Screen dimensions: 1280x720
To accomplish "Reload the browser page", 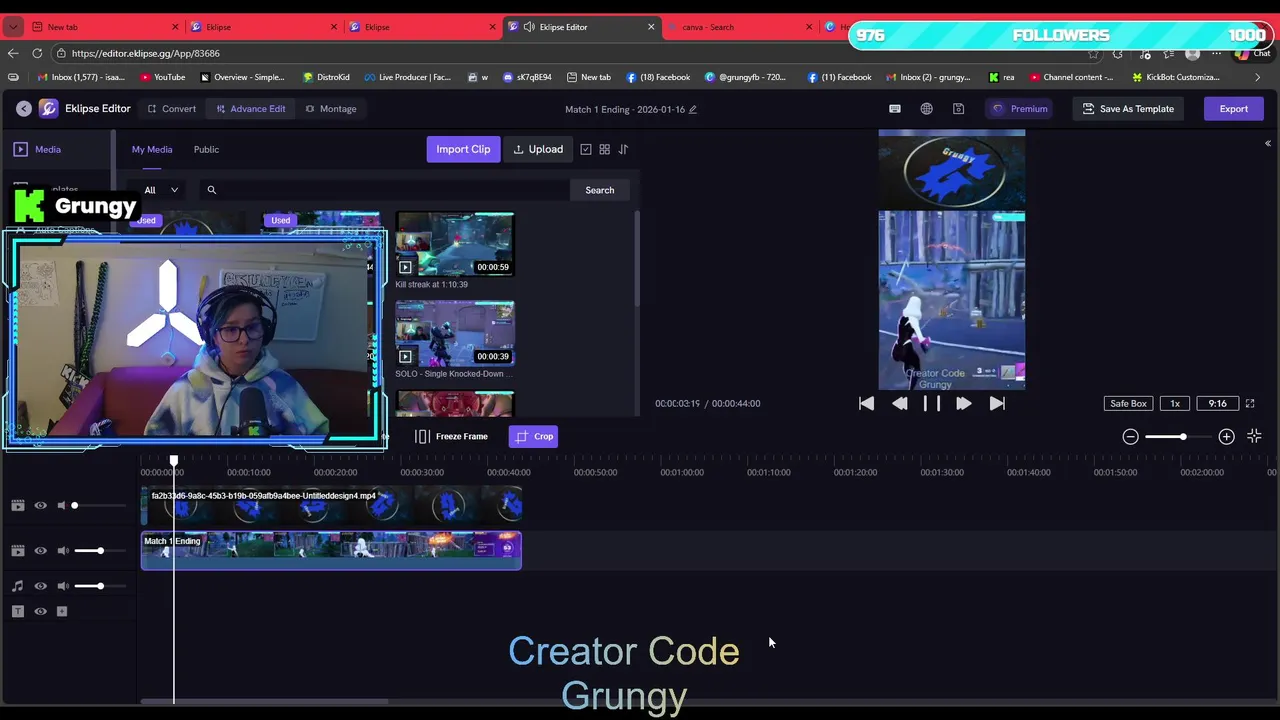I will coord(37,53).
